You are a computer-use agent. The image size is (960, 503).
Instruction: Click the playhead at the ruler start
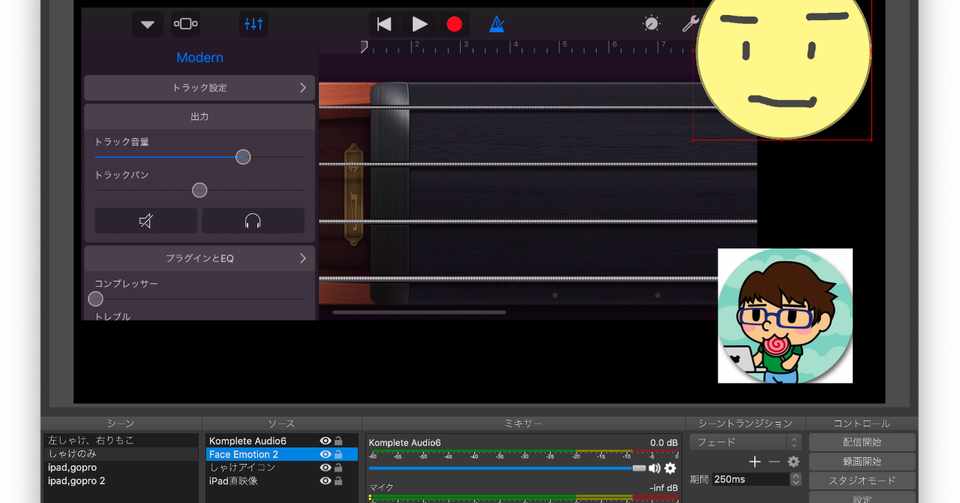[364, 47]
